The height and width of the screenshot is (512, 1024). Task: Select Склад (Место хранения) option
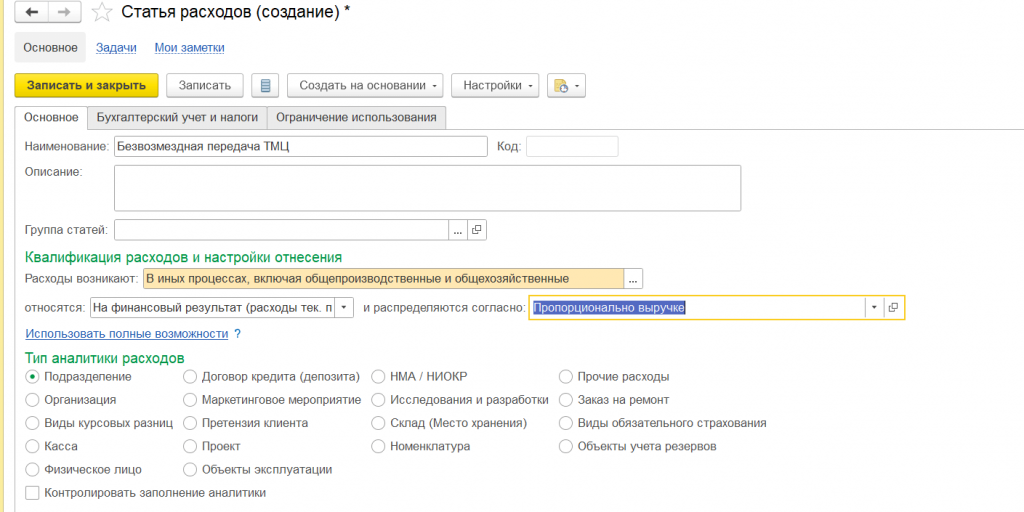coord(378,423)
